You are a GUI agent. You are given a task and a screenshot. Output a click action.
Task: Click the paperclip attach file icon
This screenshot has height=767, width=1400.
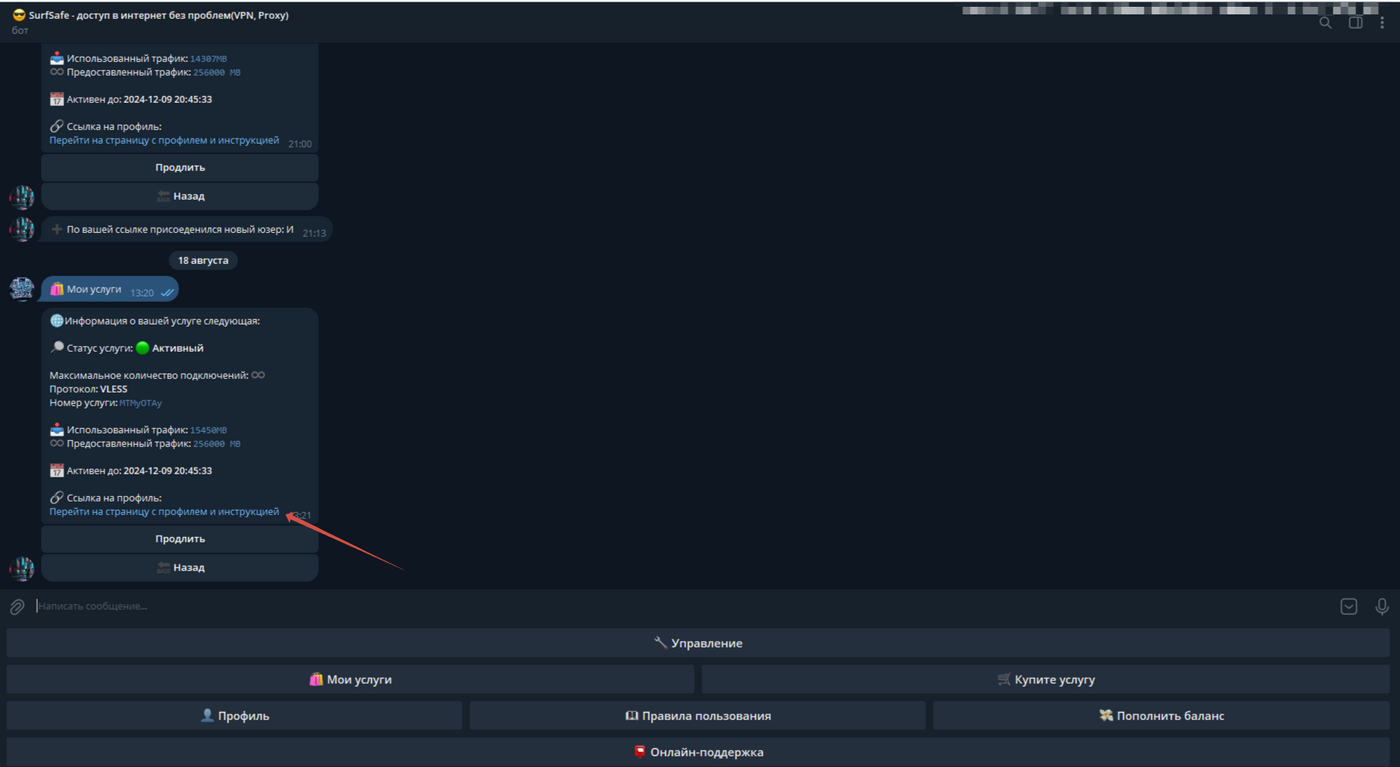pyautogui.click(x=17, y=607)
